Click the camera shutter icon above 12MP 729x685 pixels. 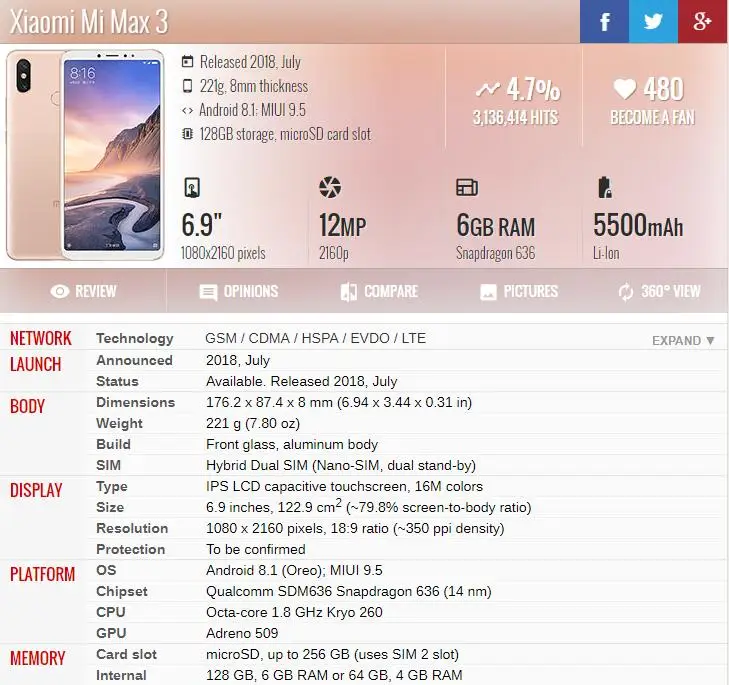[x=330, y=187]
